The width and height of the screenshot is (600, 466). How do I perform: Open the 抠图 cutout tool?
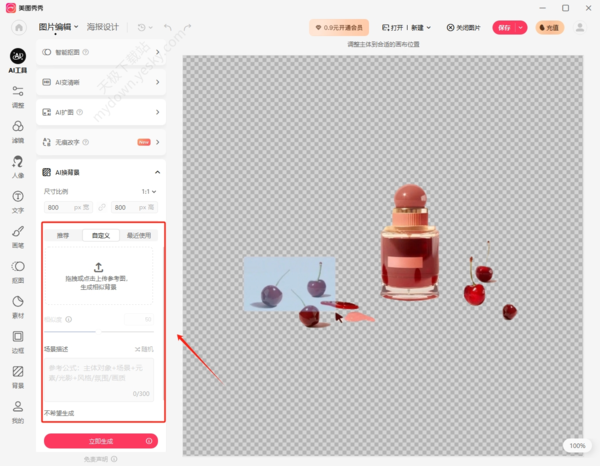17,270
